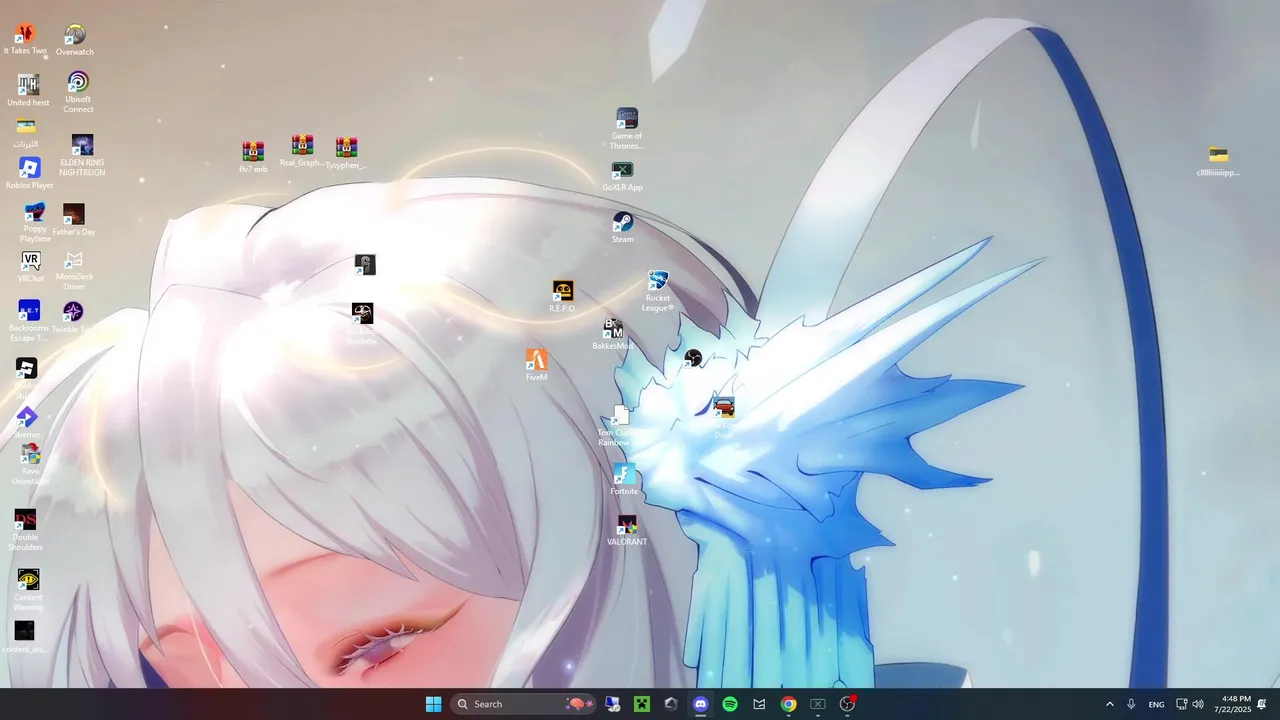Select the R.E.P.O. desktop icon
1280x720 pixels.
point(563,296)
